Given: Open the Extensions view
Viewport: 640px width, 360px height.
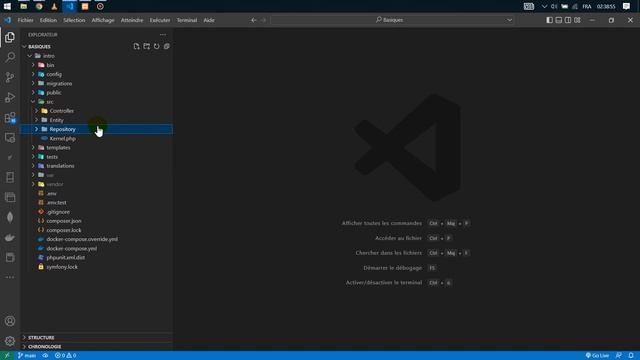Looking at the screenshot, I should pos(10,118).
